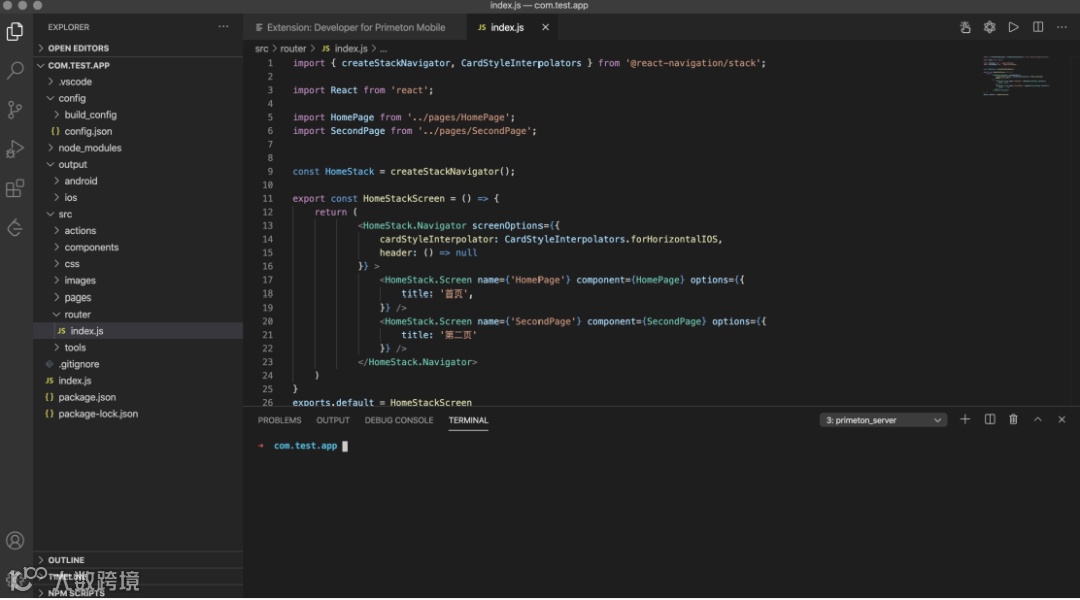This screenshot has height=600, width=1080.
Task: Run the file with the play icon
Action: click(x=1014, y=28)
